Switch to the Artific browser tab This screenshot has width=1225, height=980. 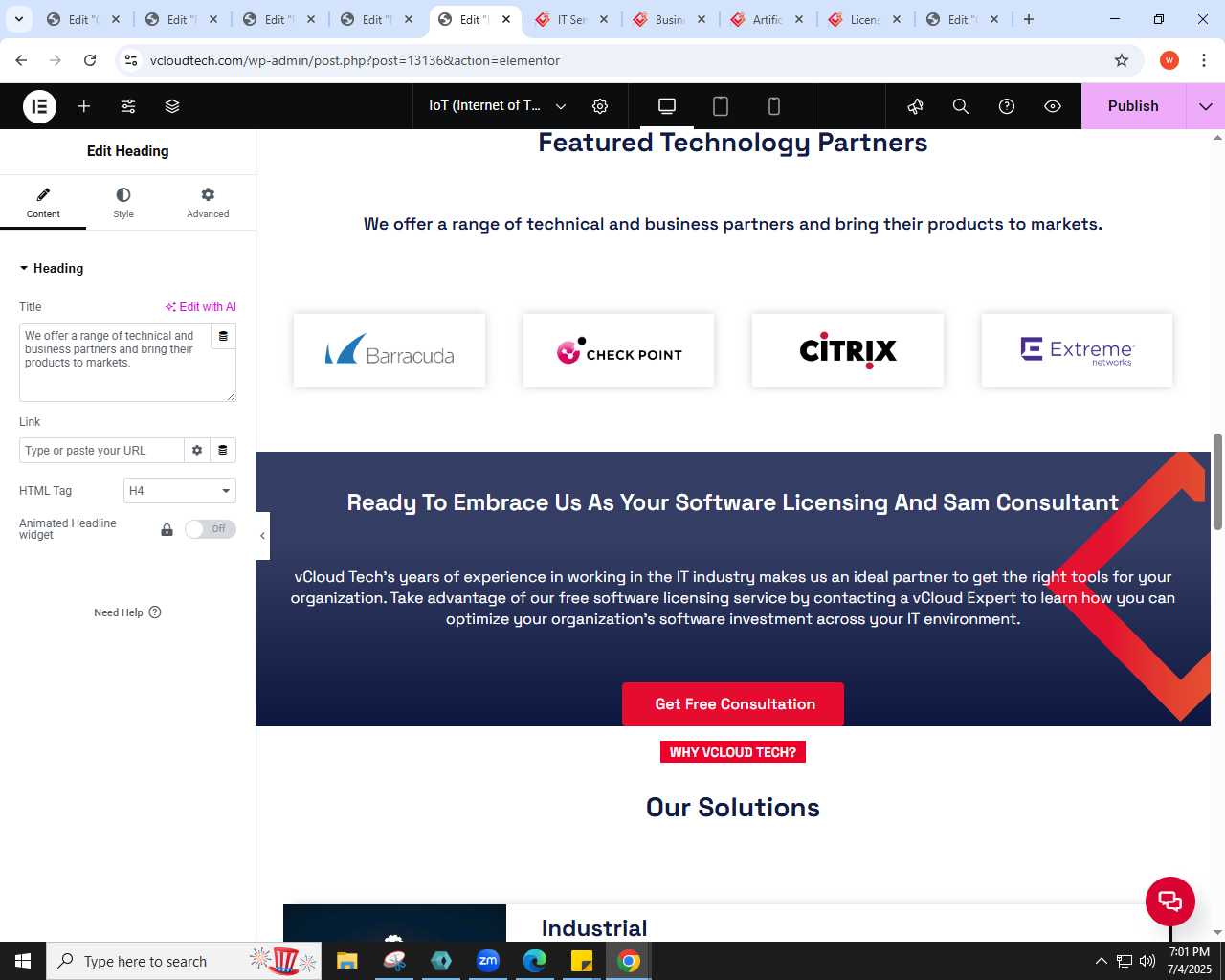click(x=767, y=19)
